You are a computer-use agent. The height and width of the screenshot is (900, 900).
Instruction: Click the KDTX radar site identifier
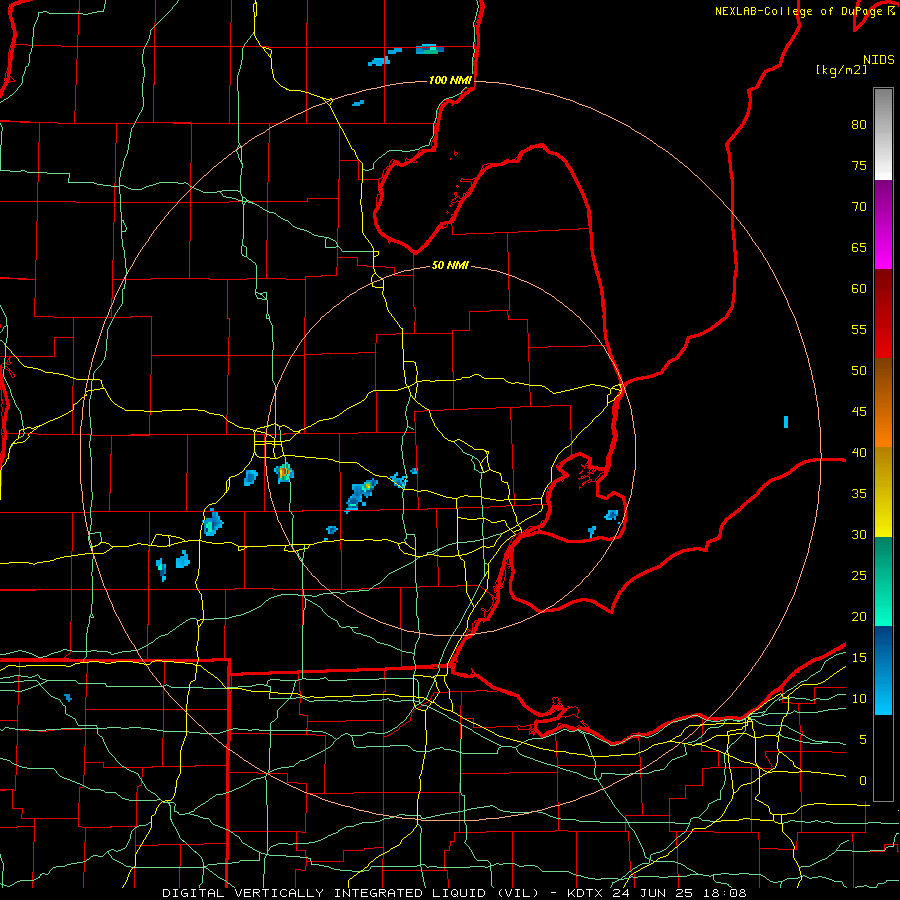point(587,893)
